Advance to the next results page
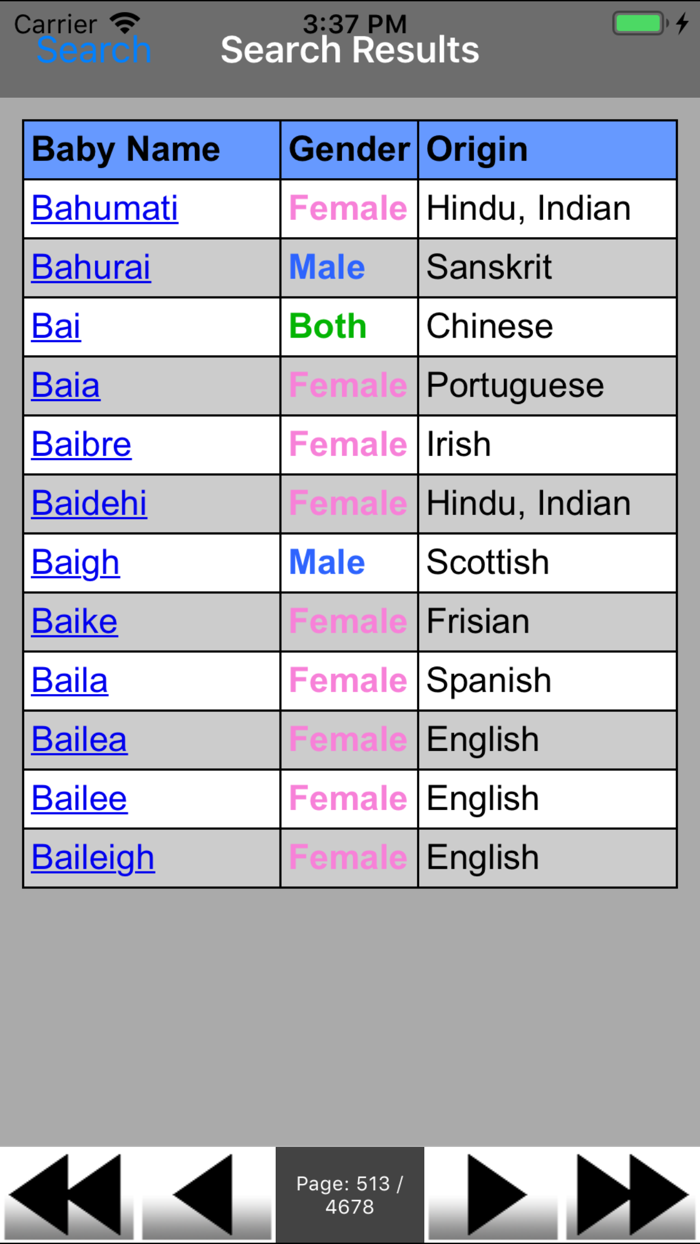This screenshot has height=1244, width=700. click(x=491, y=1193)
